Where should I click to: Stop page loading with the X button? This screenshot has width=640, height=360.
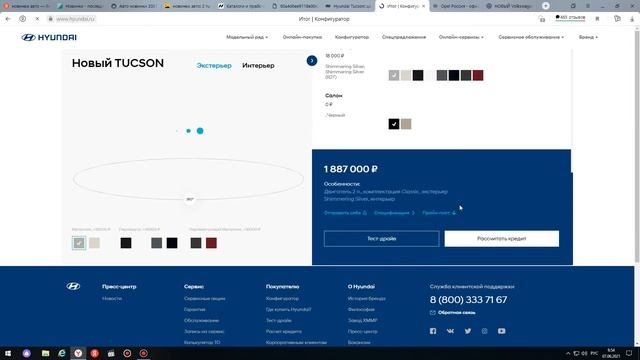pos(37,19)
